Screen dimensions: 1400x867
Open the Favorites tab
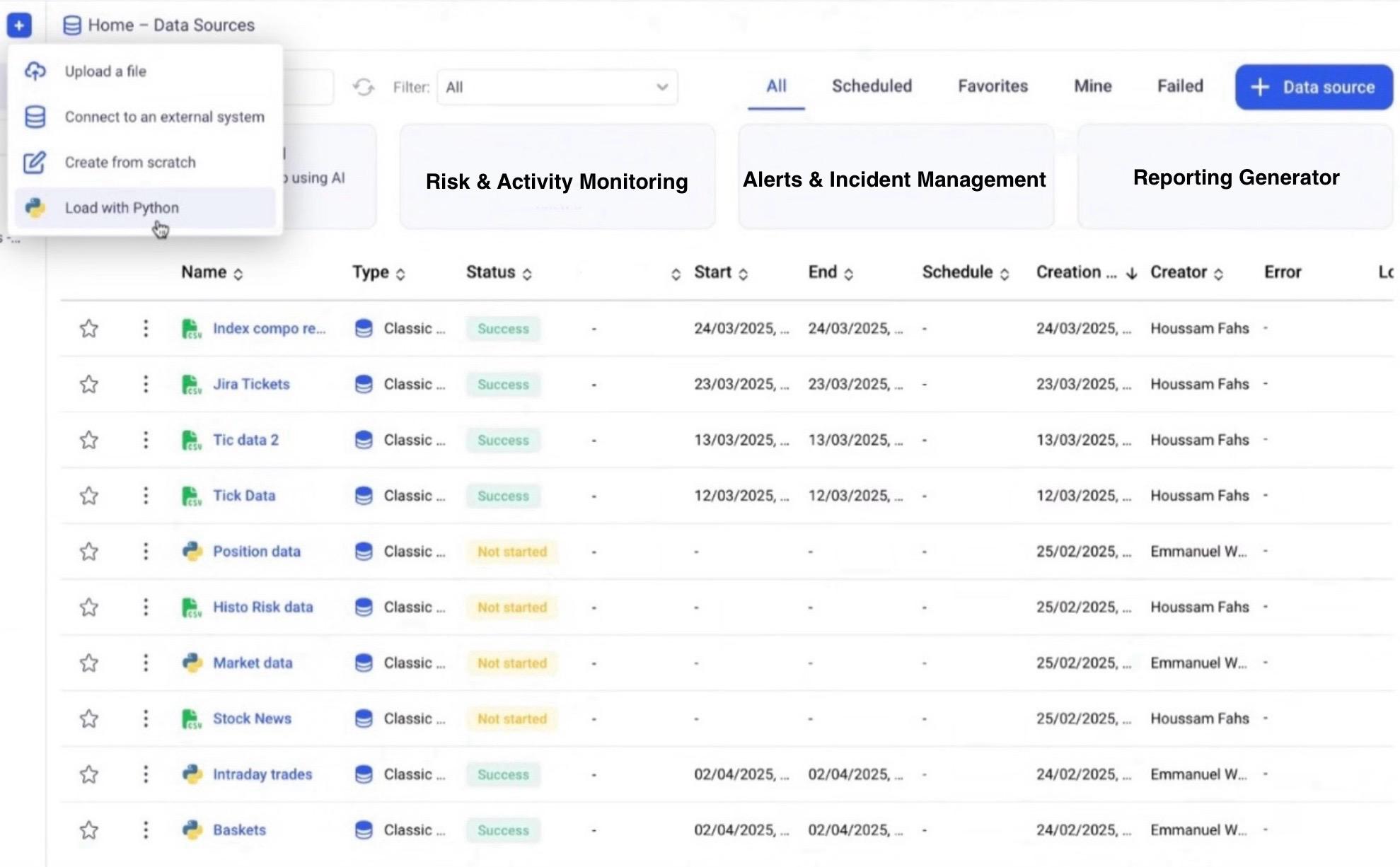[993, 86]
